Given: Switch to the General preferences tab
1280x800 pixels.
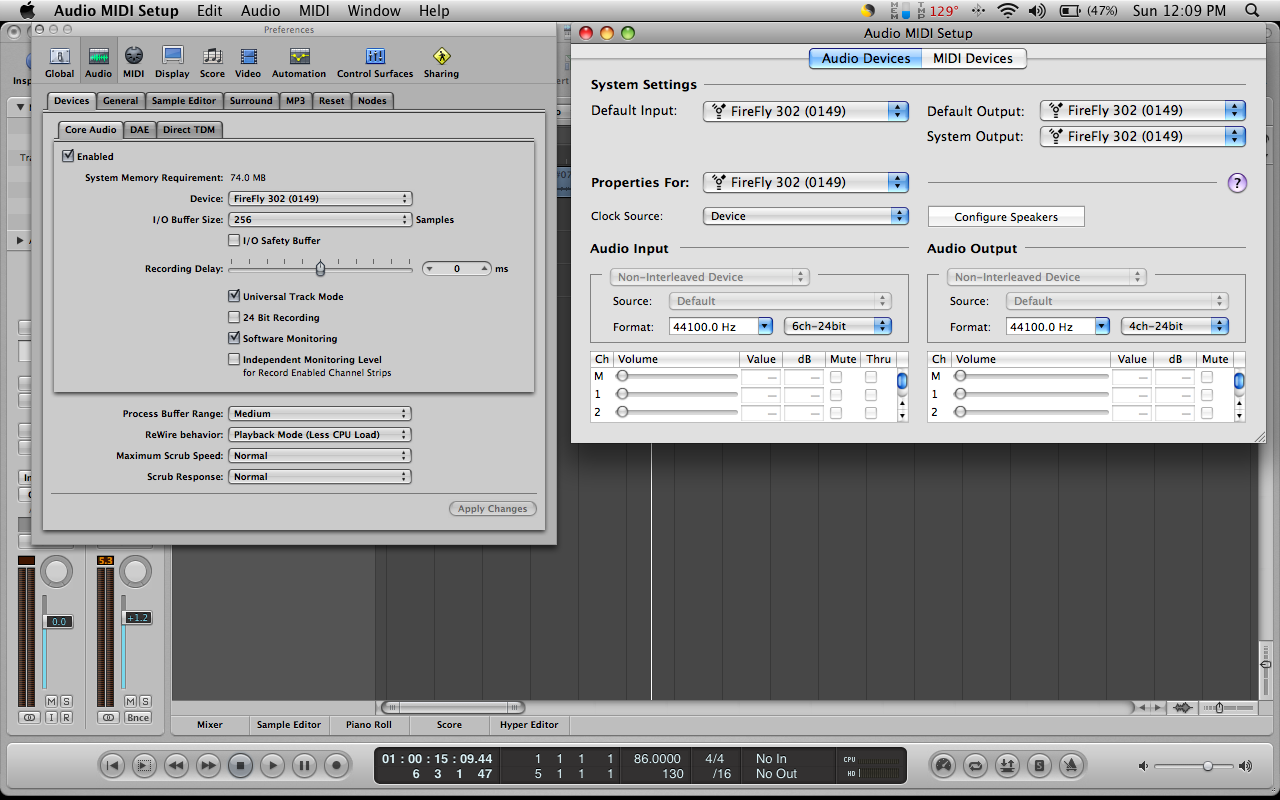Looking at the screenshot, I should click(x=120, y=101).
